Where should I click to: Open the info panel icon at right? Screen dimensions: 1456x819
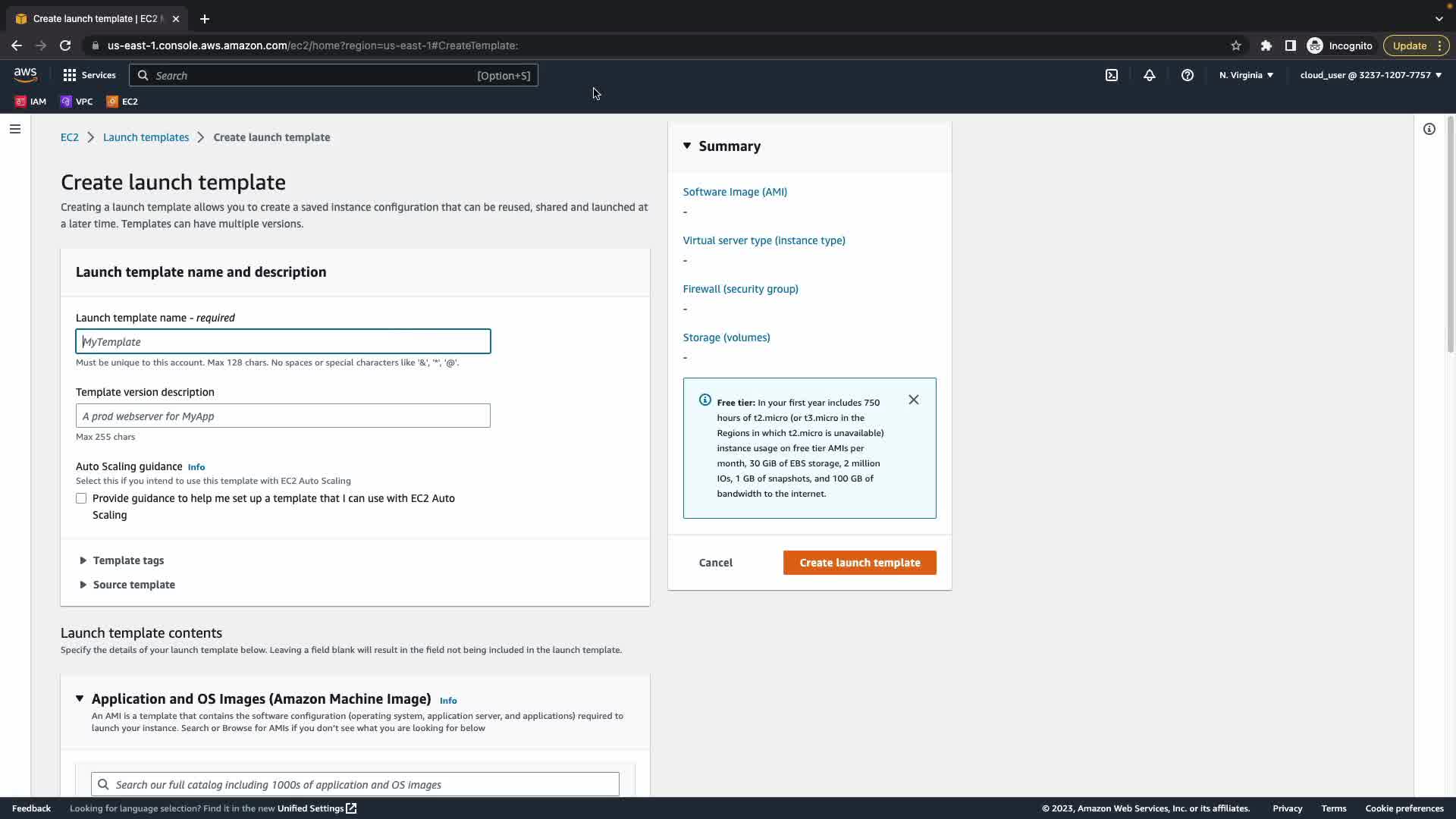pos(1429,129)
